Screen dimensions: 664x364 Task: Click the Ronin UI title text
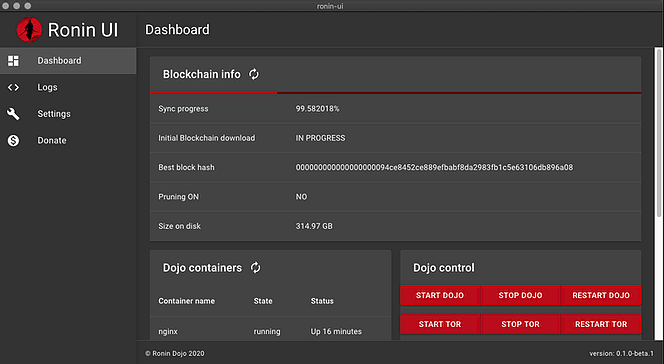[x=83, y=30]
